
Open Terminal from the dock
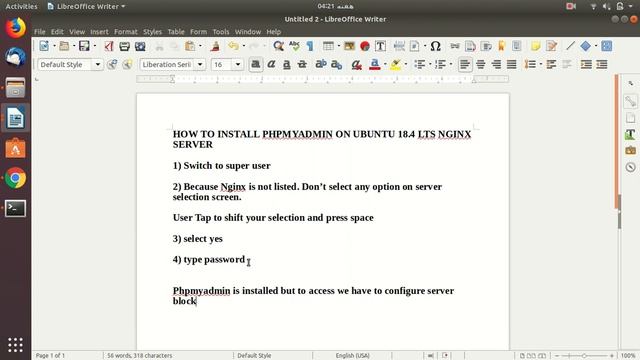pyautogui.click(x=16, y=208)
